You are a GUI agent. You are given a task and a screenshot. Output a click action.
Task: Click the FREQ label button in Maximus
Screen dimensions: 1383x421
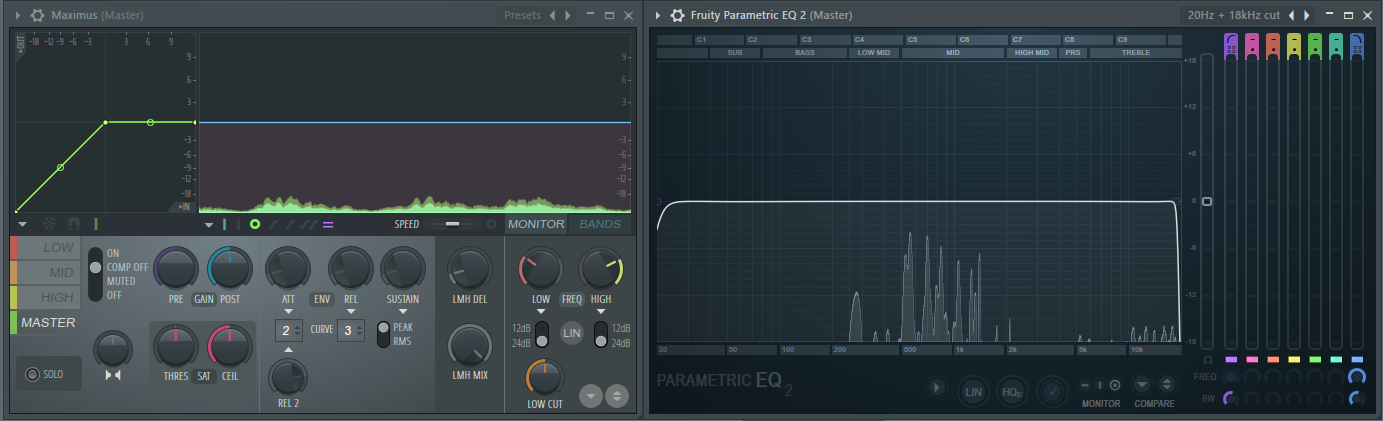pos(571,299)
